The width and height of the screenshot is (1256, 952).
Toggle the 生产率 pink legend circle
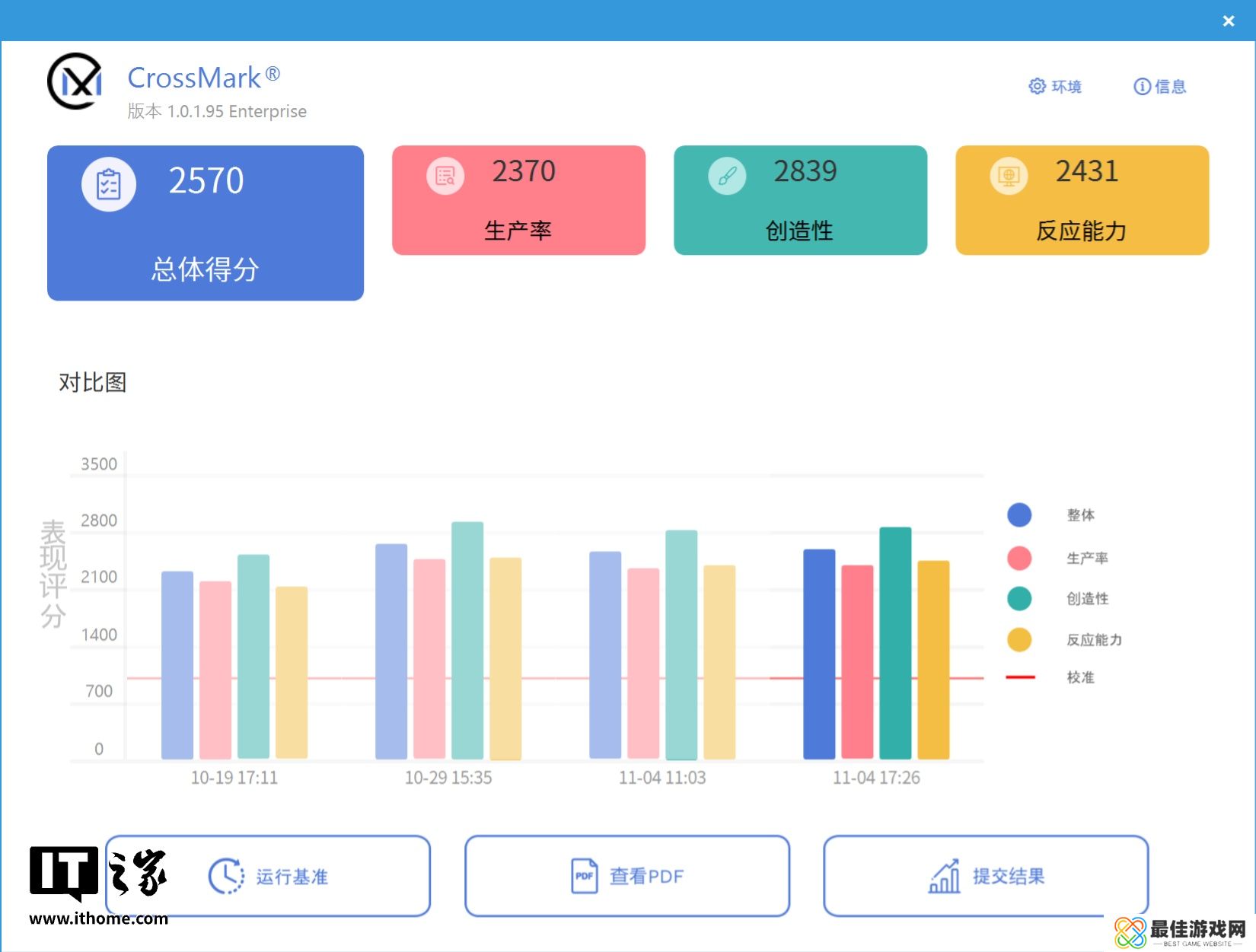point(1019,558)
